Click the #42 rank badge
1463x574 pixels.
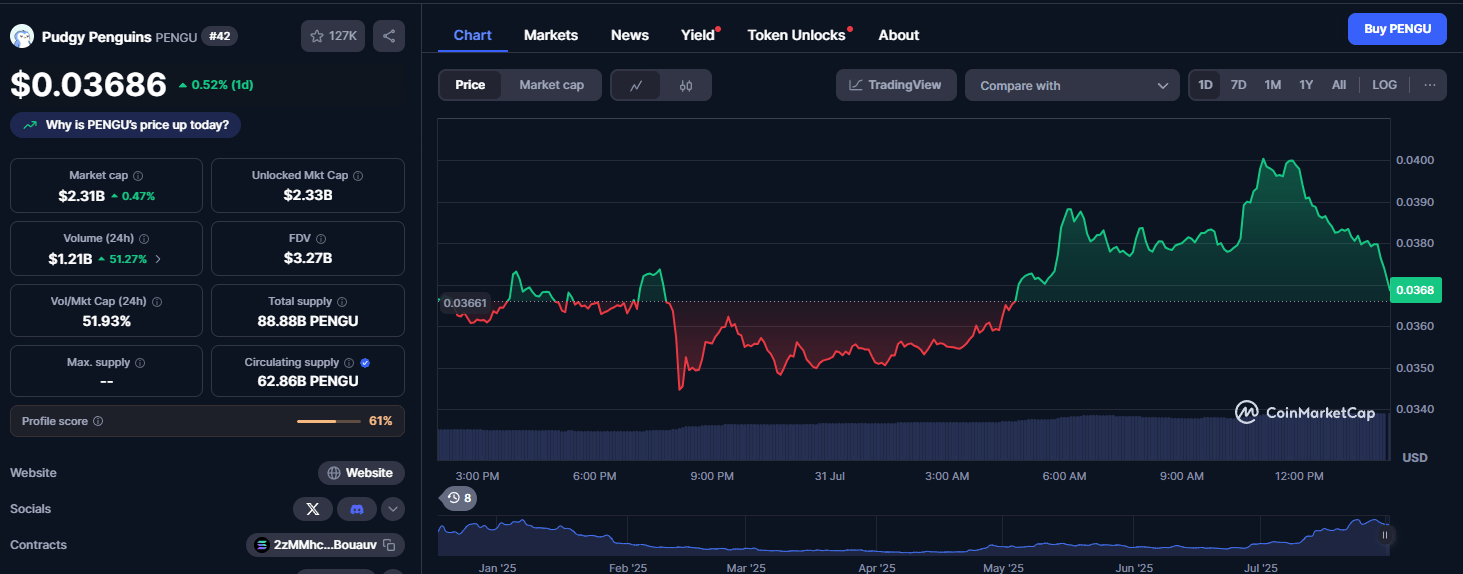coord(219,36)
